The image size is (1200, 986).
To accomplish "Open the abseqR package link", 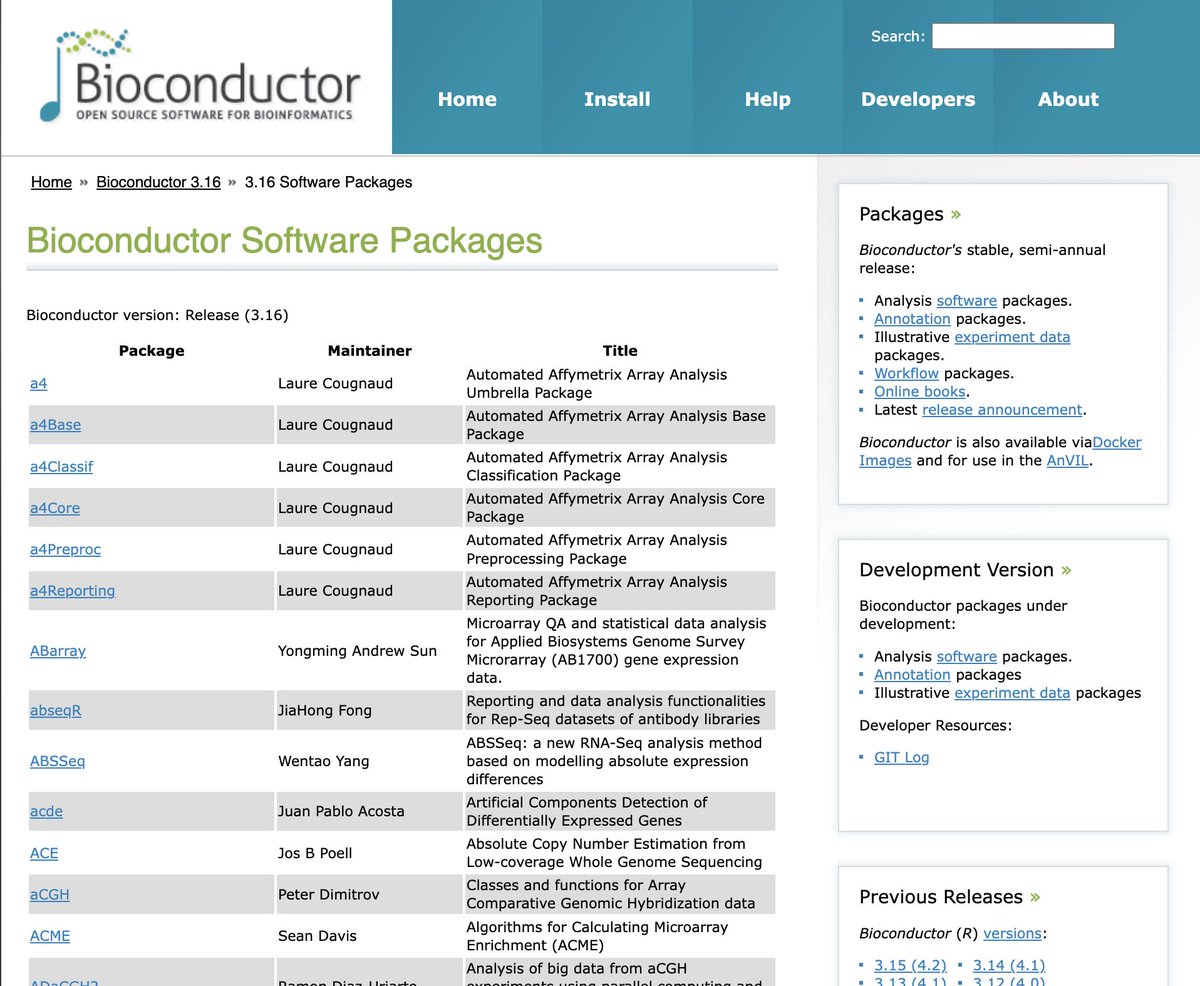I will [x=56, y=711].
